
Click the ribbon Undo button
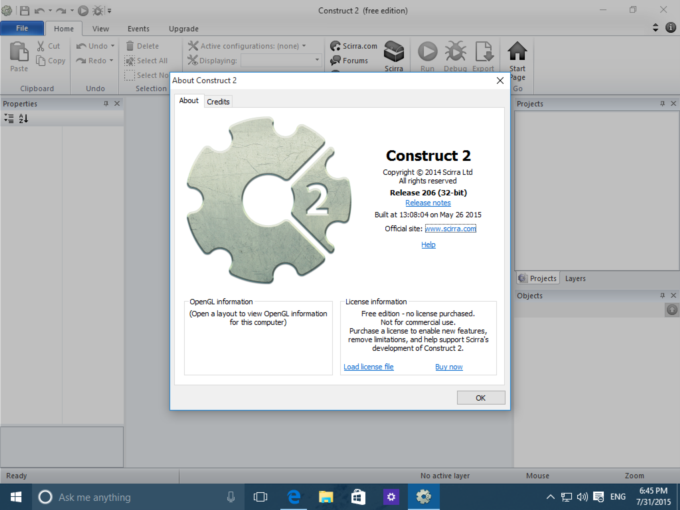pyautogui.click(x=92, y=46)
